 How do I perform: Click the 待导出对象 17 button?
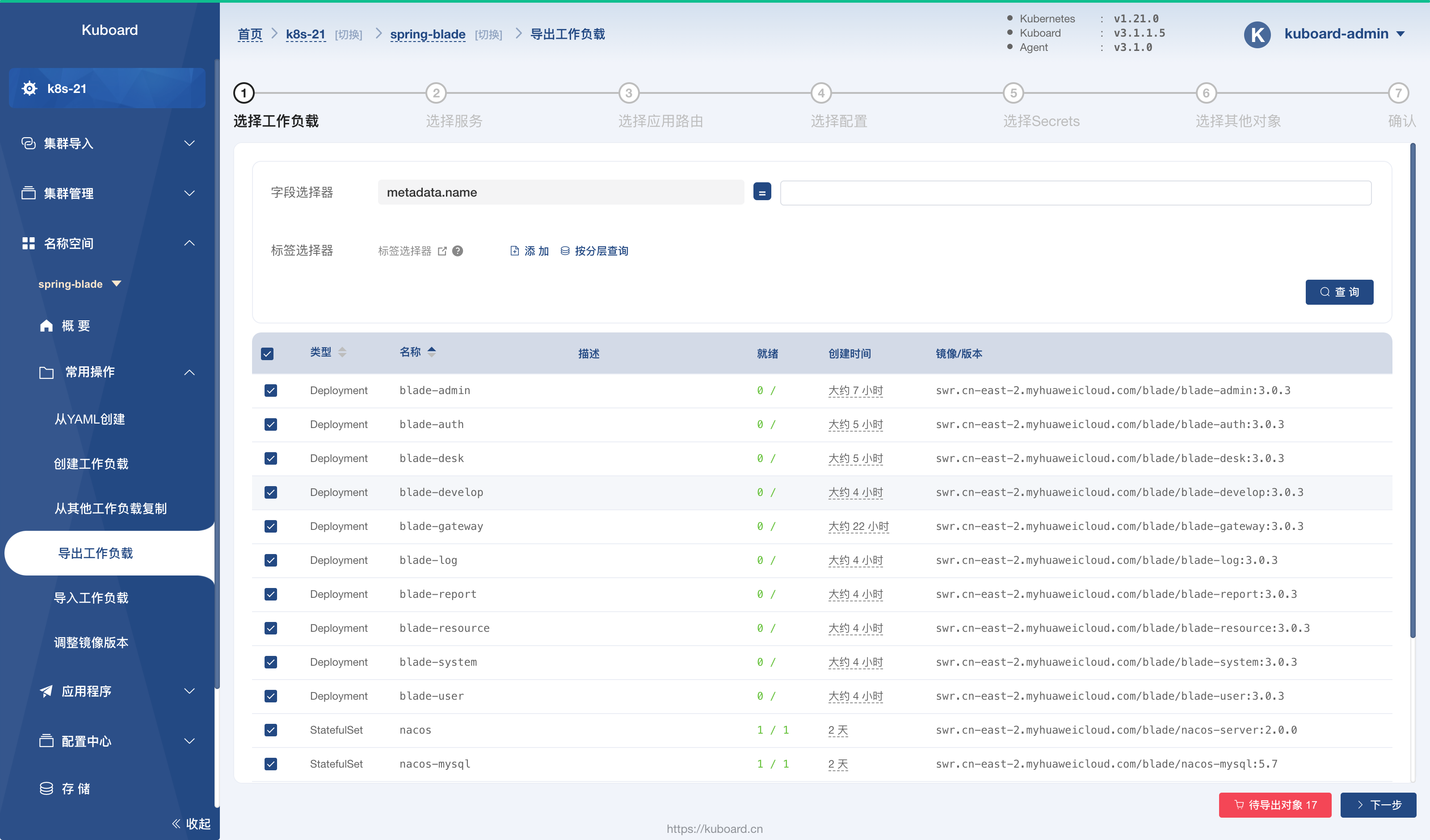pos(1275,805)
